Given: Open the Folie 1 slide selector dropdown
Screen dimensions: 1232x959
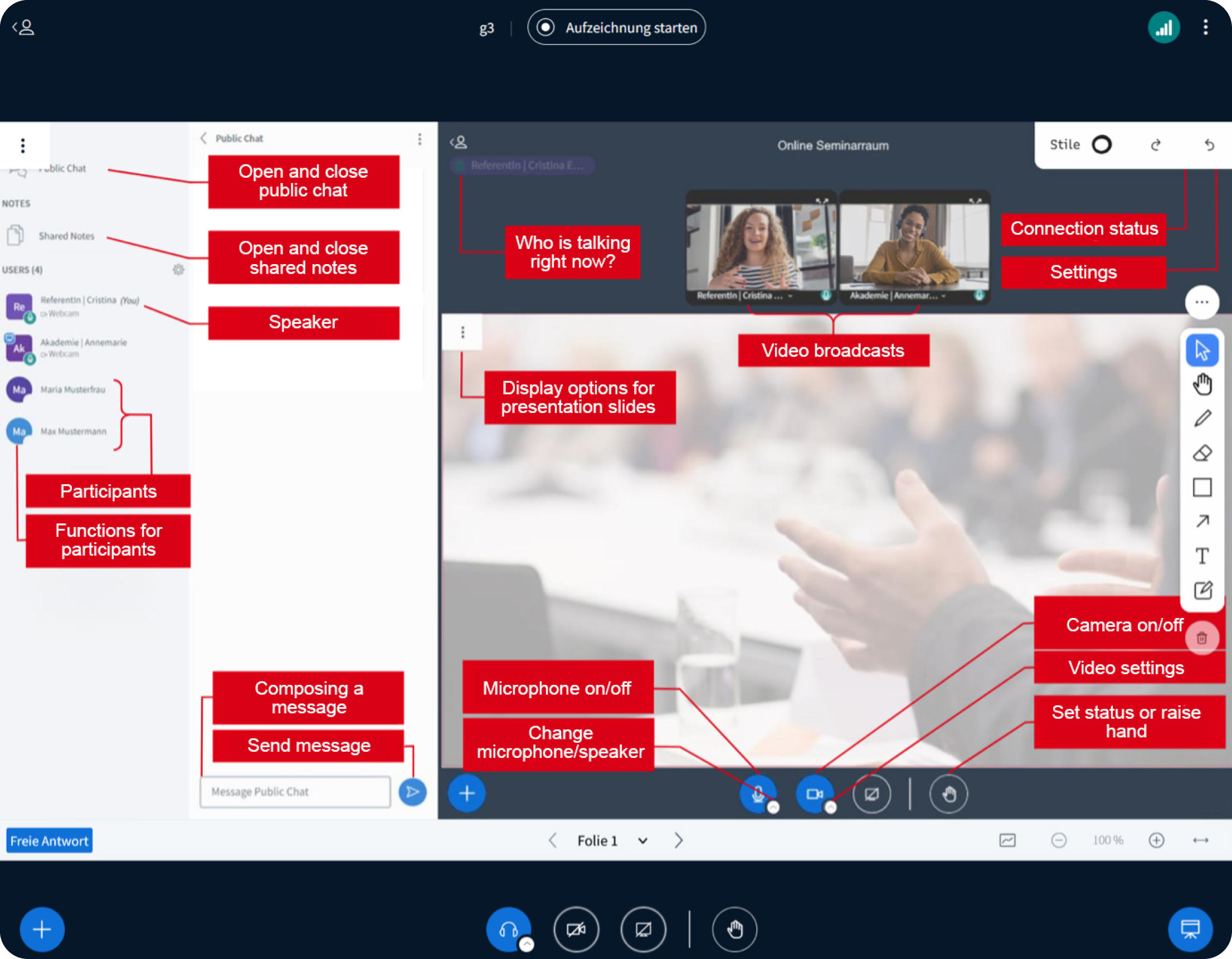Looking at the screenshot, I should 642,840.
